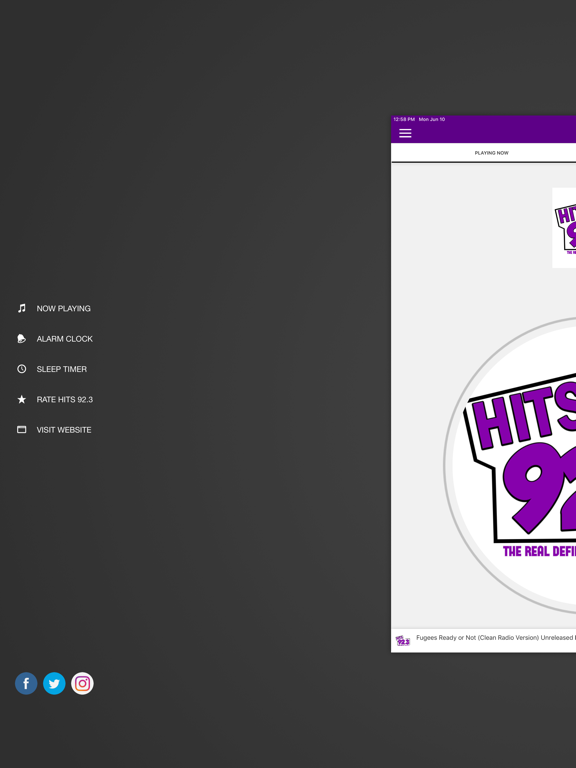Open the hamburger menu icon
Viewport: 576px width, 768px height.
pos(405,133)
